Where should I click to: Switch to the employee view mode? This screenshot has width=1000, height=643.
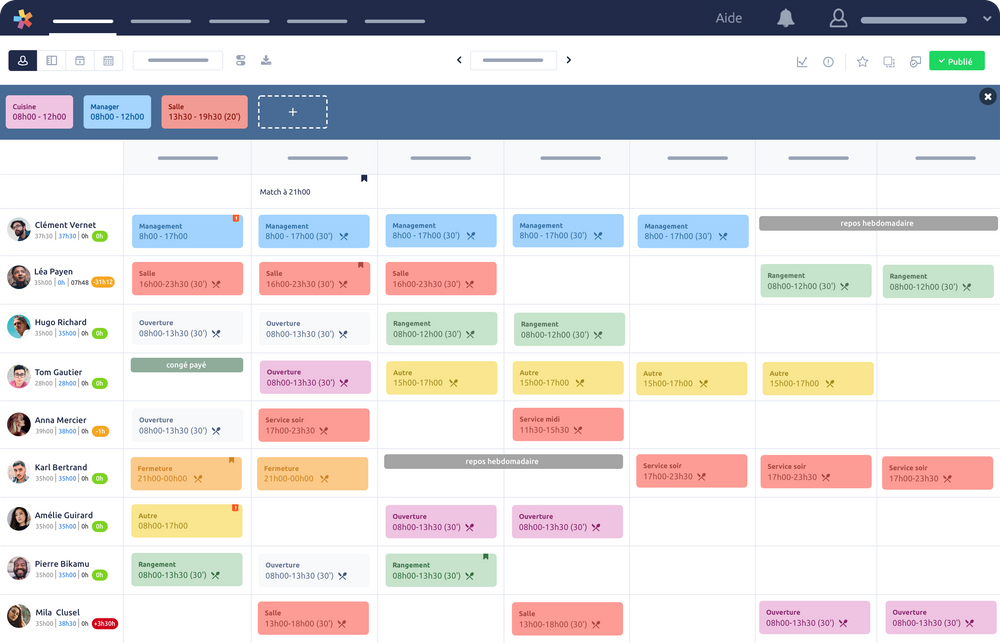point(23,61)
